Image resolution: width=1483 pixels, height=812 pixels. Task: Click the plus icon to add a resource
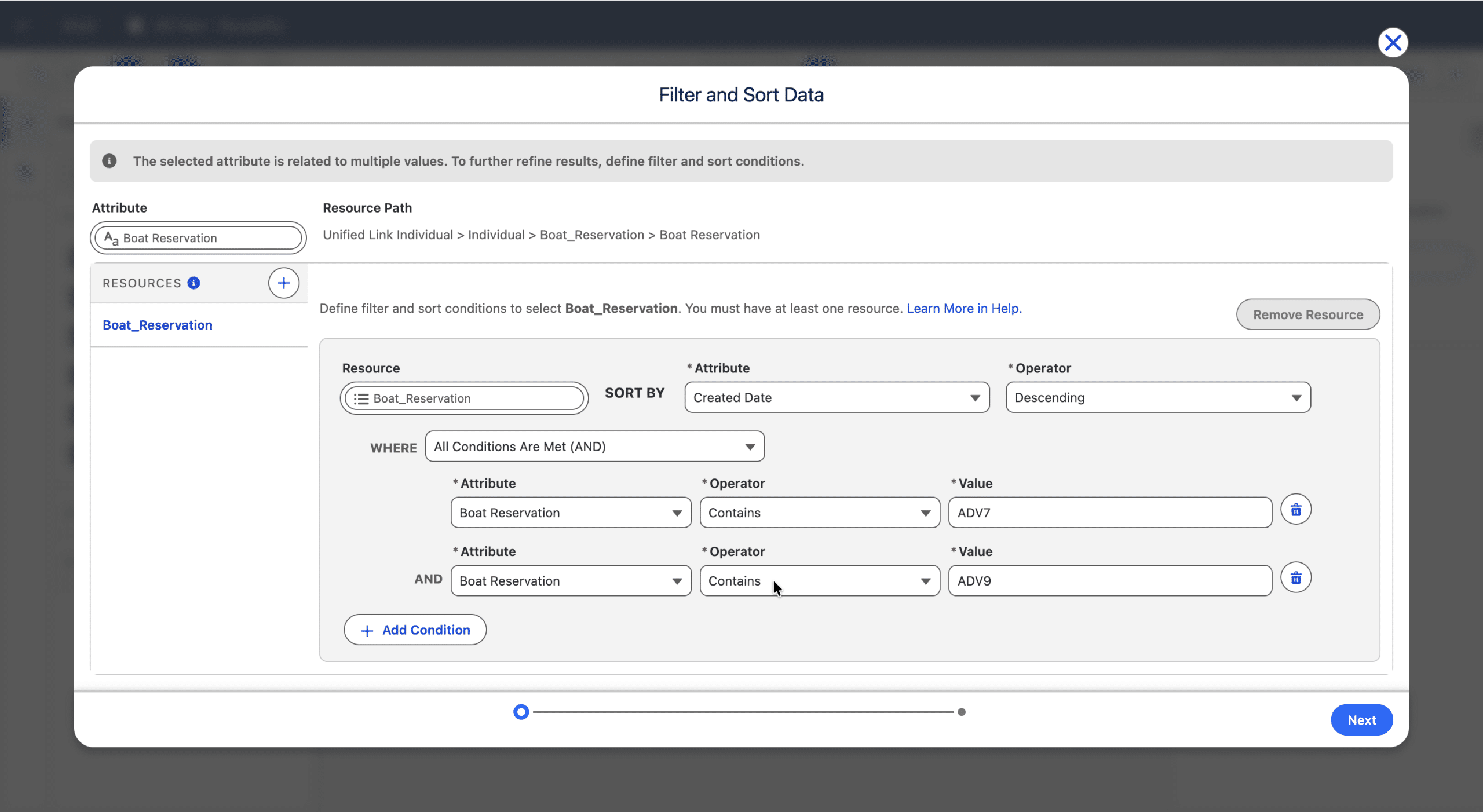click(283, 283)
